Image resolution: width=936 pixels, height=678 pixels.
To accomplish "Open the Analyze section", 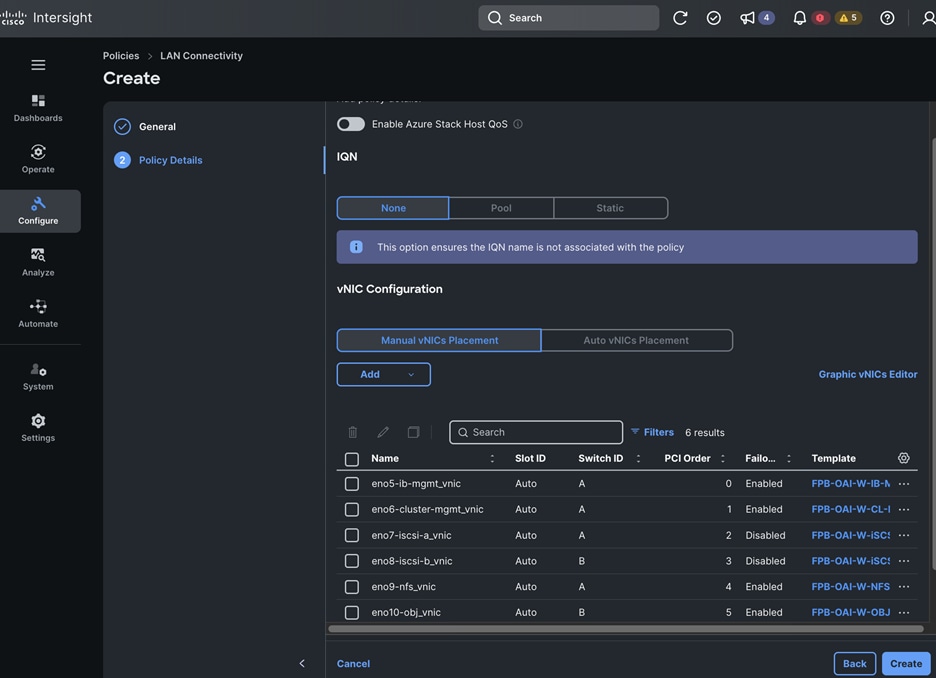I will (38, 263).
